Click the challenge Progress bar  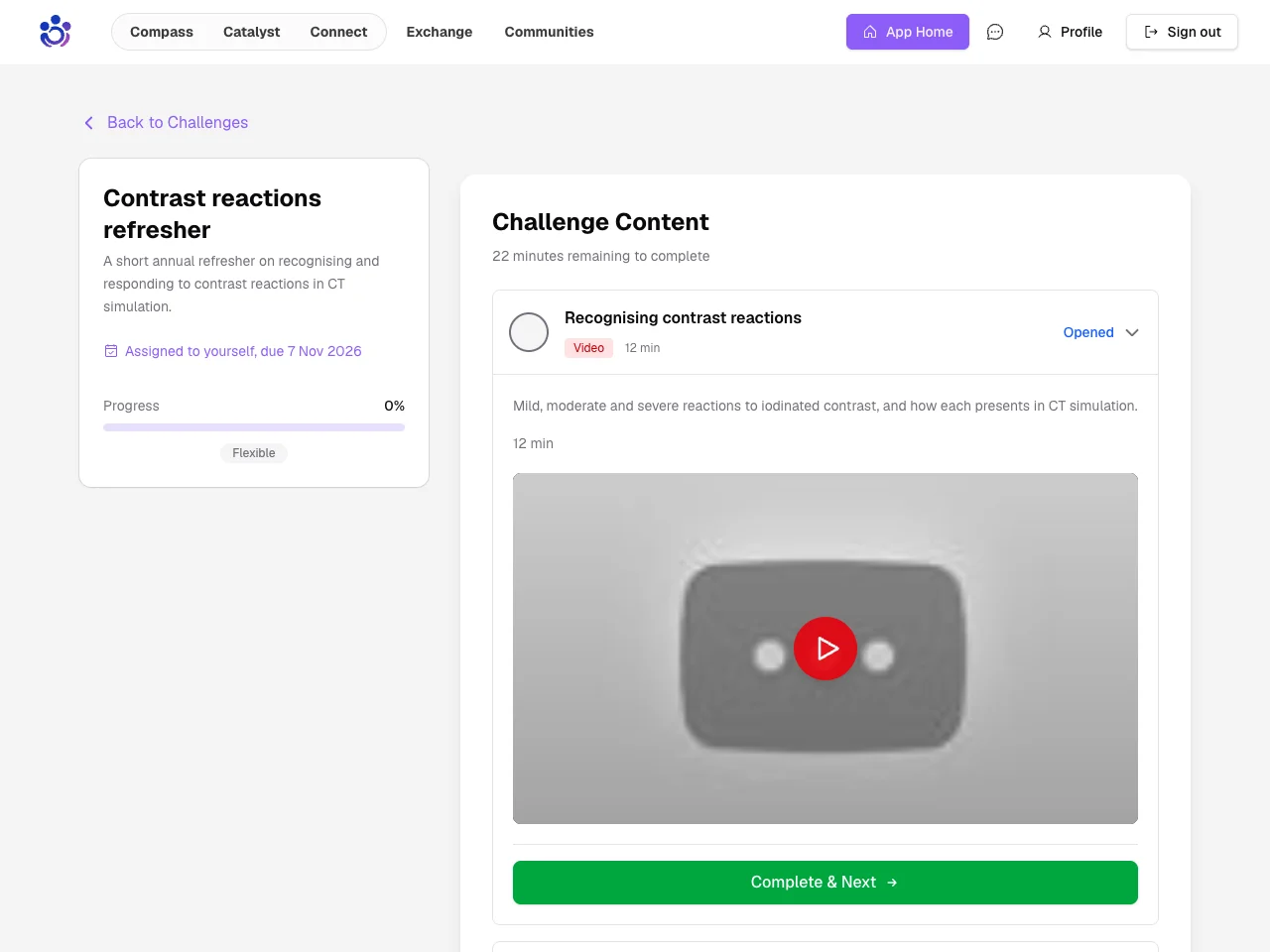coord(254,427)
